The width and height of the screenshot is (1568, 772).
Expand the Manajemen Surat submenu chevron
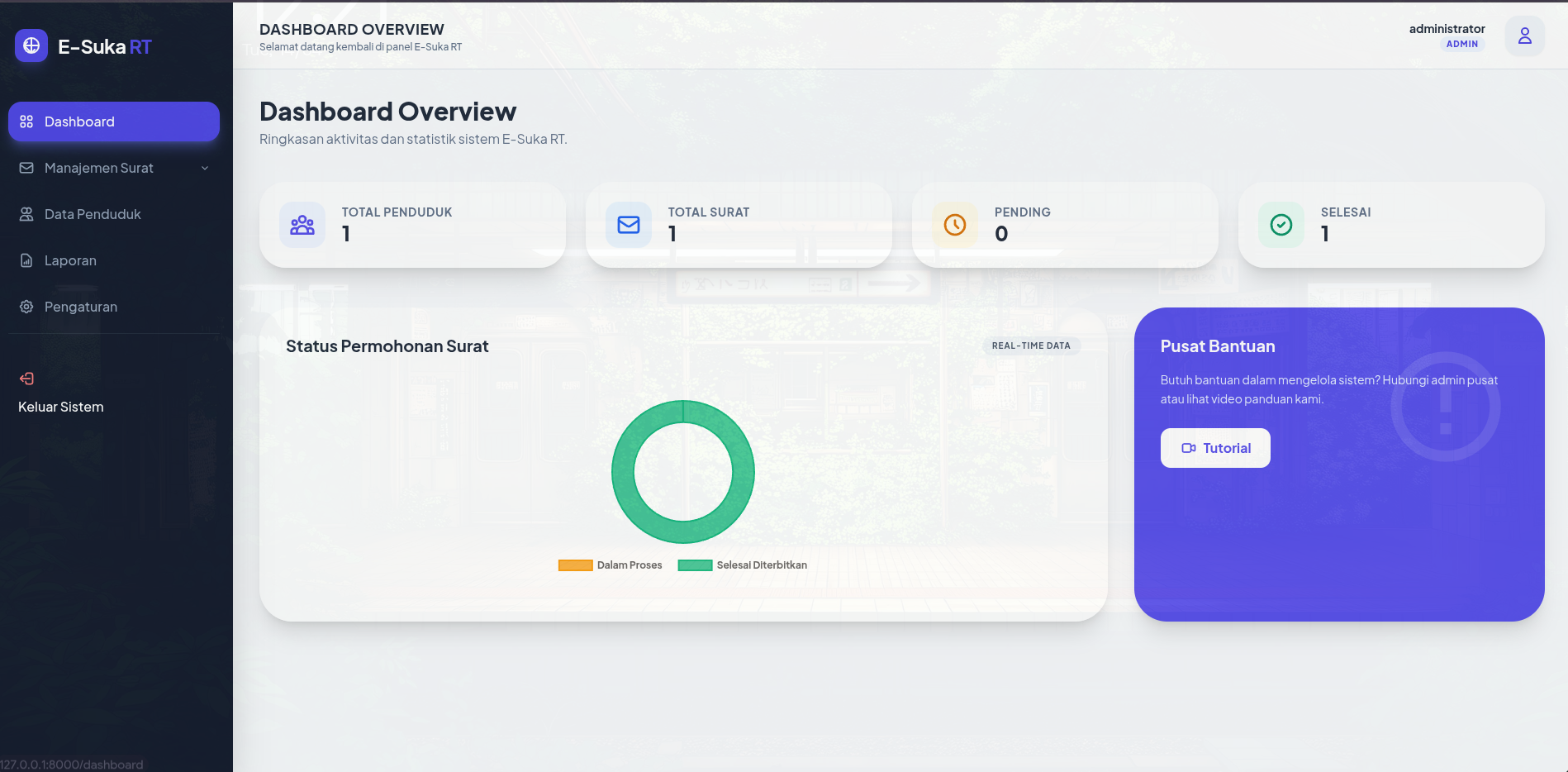[x=205, y=168]
